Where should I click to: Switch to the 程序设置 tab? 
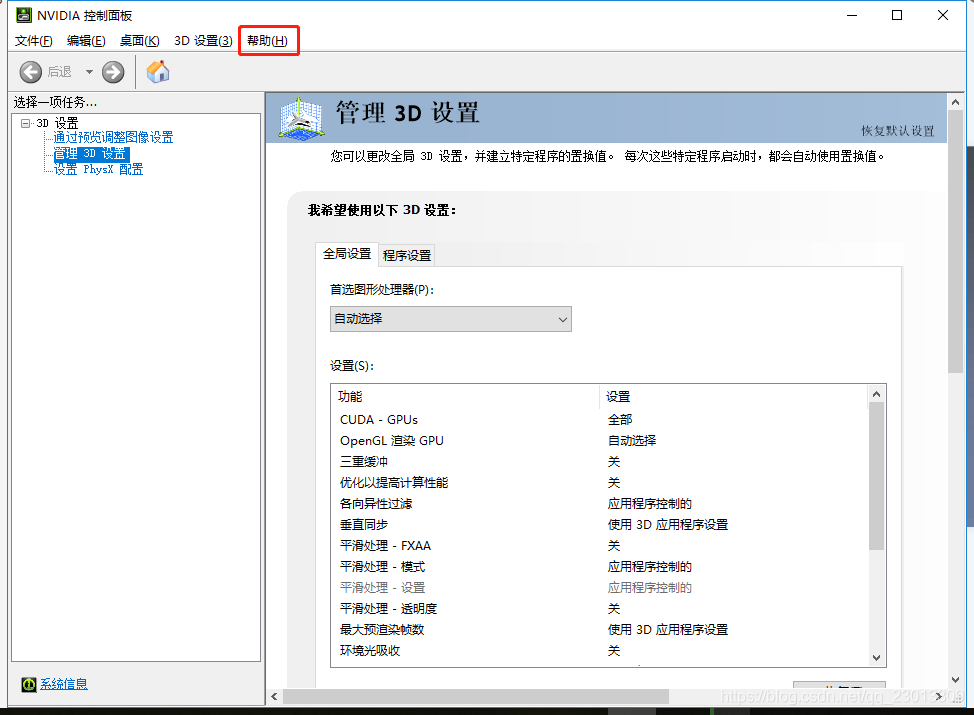407,255
